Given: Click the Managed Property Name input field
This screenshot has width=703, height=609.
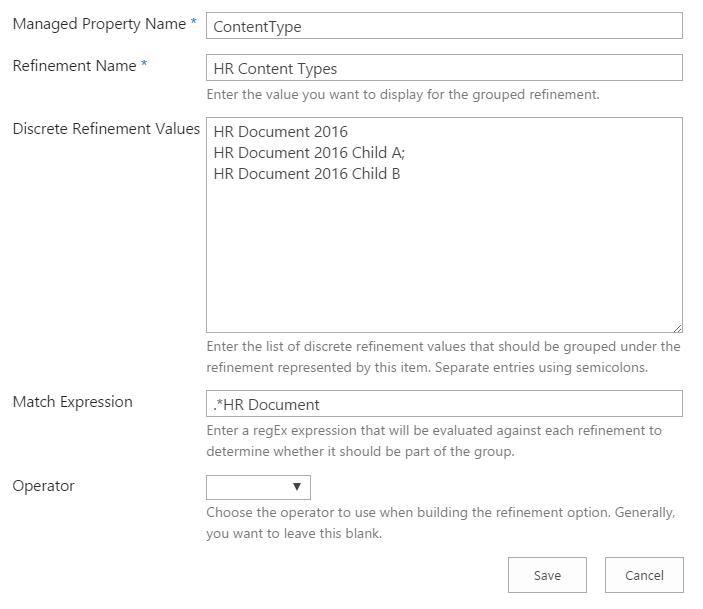Looking at the screenshot, I should [444, 26].
